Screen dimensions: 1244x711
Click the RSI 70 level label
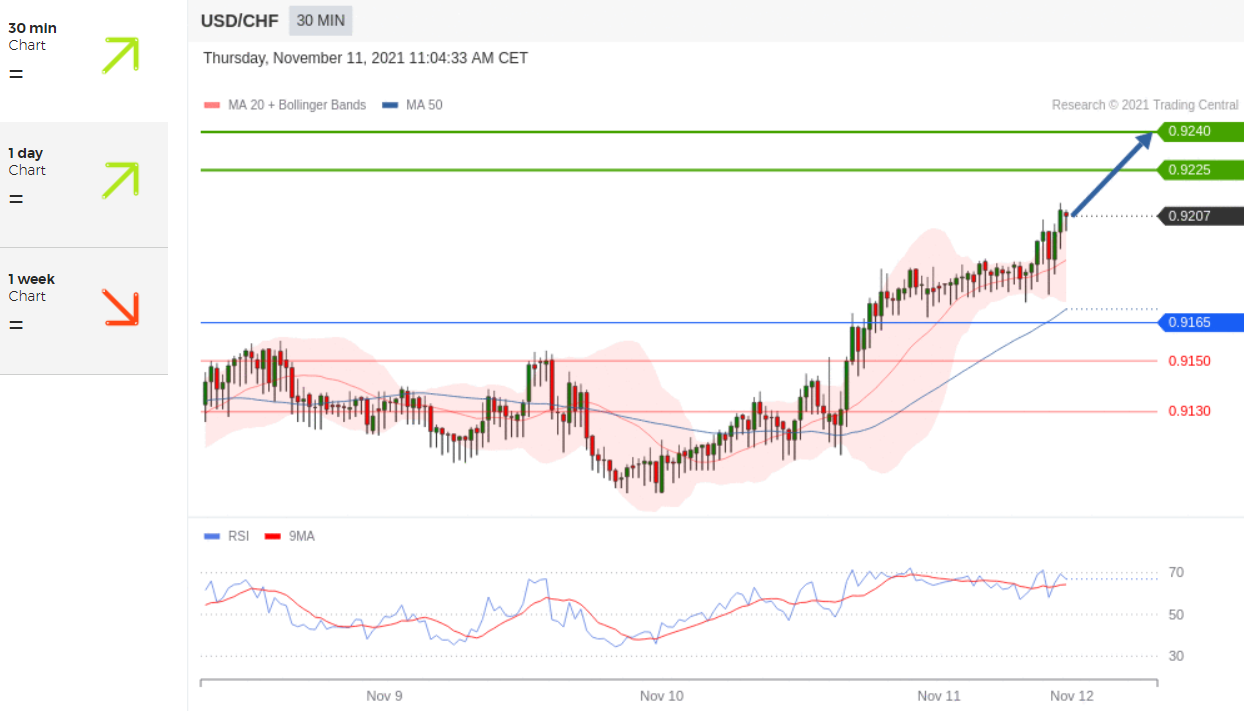coord(1176,573)
